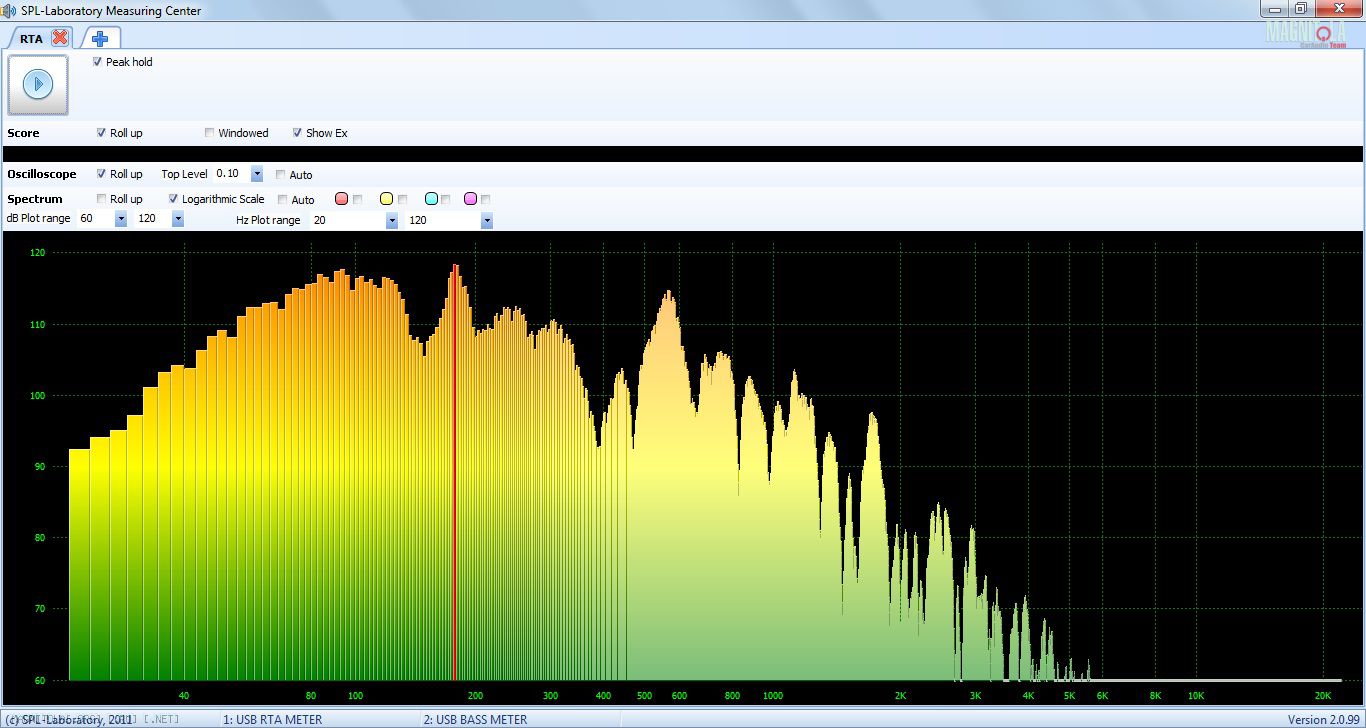The height and width of the screenshot is (728, 1366).
Task: Toggle Score Roll up checkbox
Action: tap(102, 133)
